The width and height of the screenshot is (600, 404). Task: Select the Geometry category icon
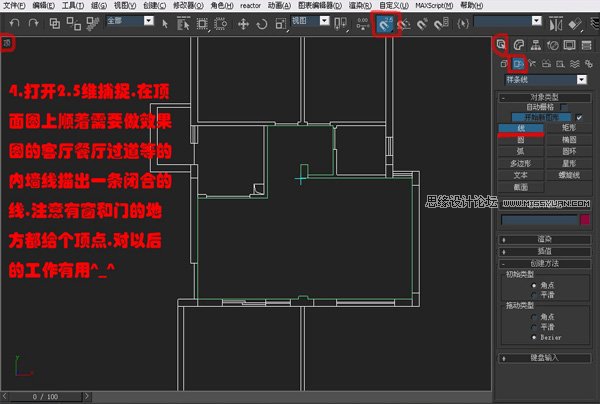(x=504, y=64)
